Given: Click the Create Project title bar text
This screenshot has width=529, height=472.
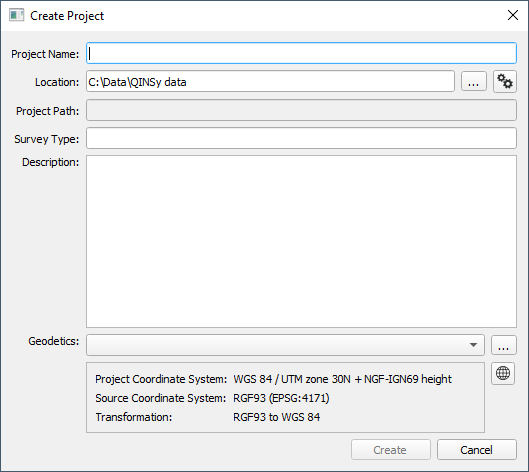Looking at the screenshot, I should [x=67, y=16].
